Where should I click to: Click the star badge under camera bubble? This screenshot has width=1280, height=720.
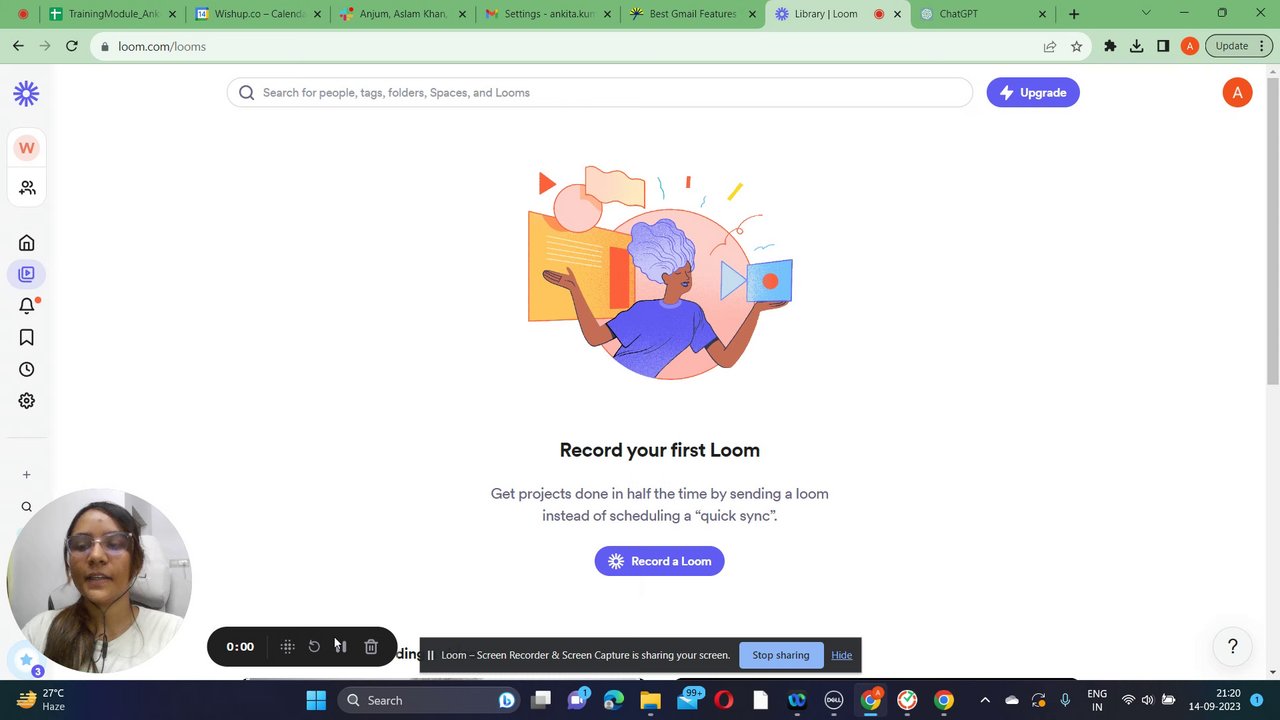coord(26,660)
